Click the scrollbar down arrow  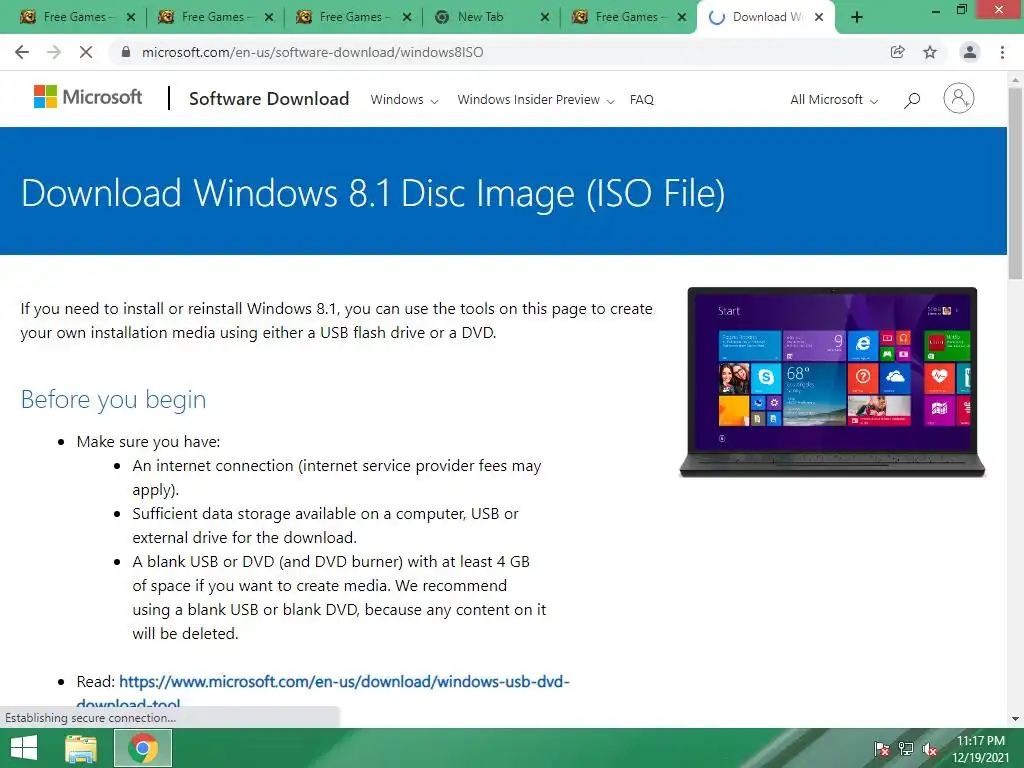1015,718
